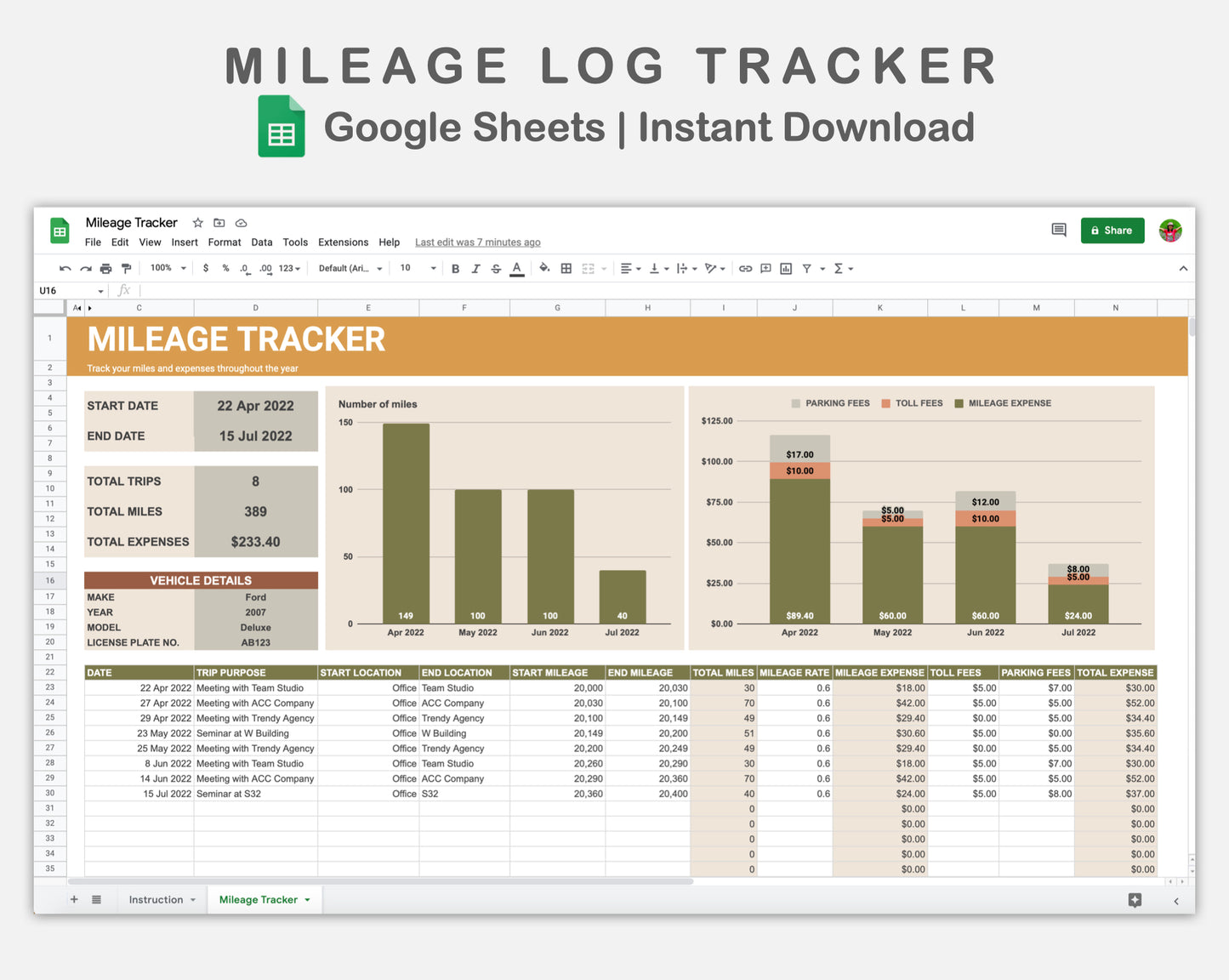
Task: Toggle strikethrough formatting
Action: (495, 268)
